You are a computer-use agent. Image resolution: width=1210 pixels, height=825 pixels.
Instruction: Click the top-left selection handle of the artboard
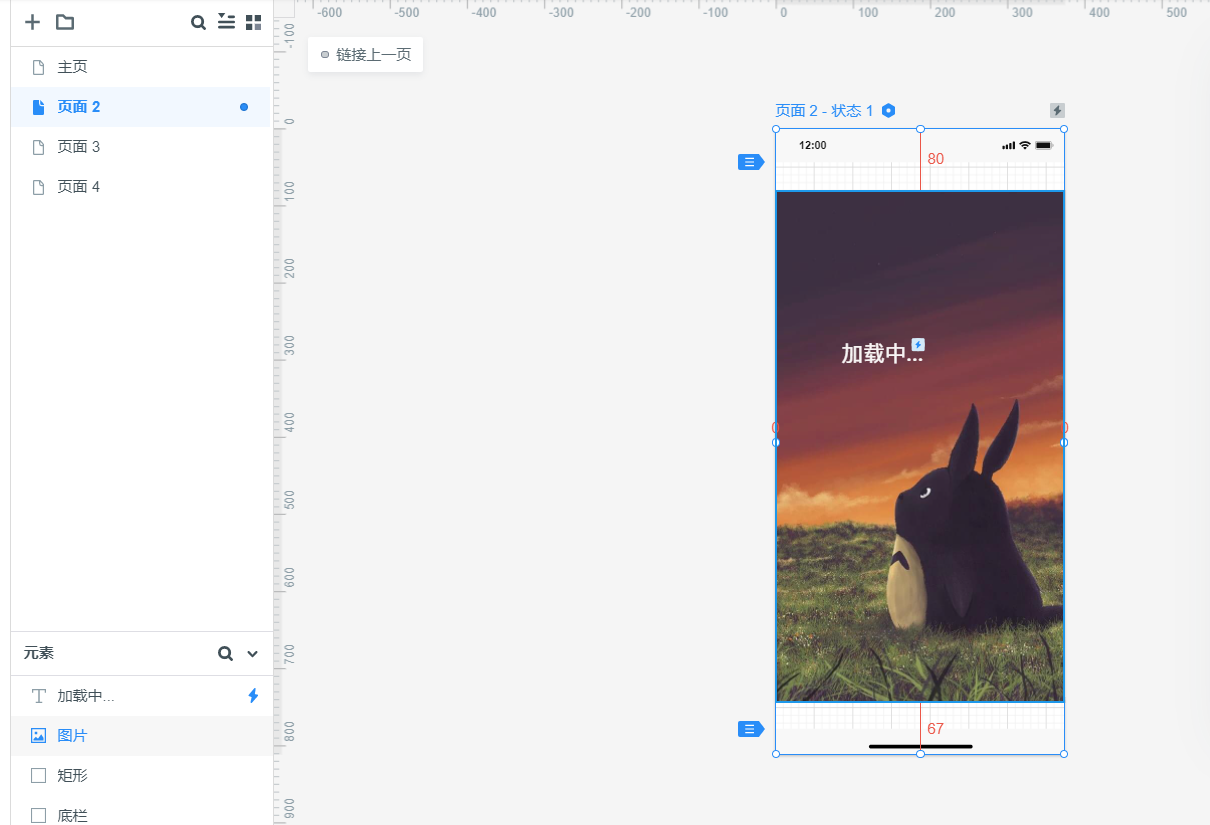pyautogui.click(x=776, y=129)
